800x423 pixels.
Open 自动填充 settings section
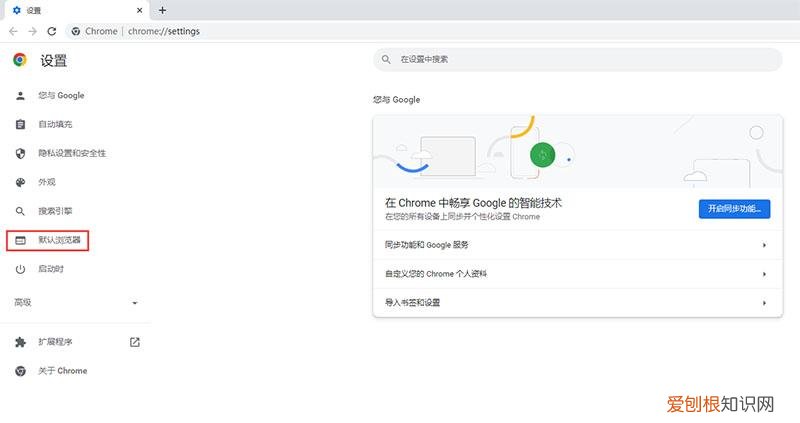[x=55, y=125]
